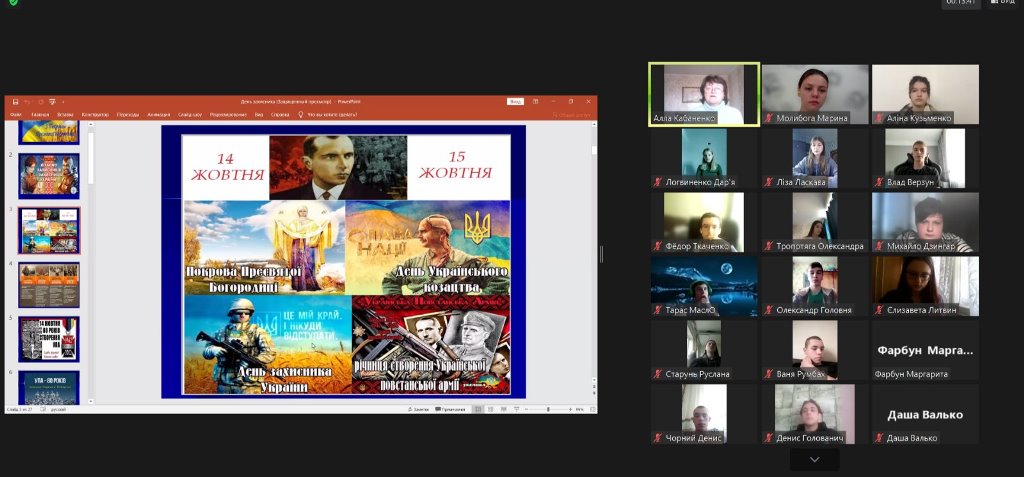Click the '15 ЖОВТНЯ' text box on slide
1024x477 pixels.
coord(458,167)
